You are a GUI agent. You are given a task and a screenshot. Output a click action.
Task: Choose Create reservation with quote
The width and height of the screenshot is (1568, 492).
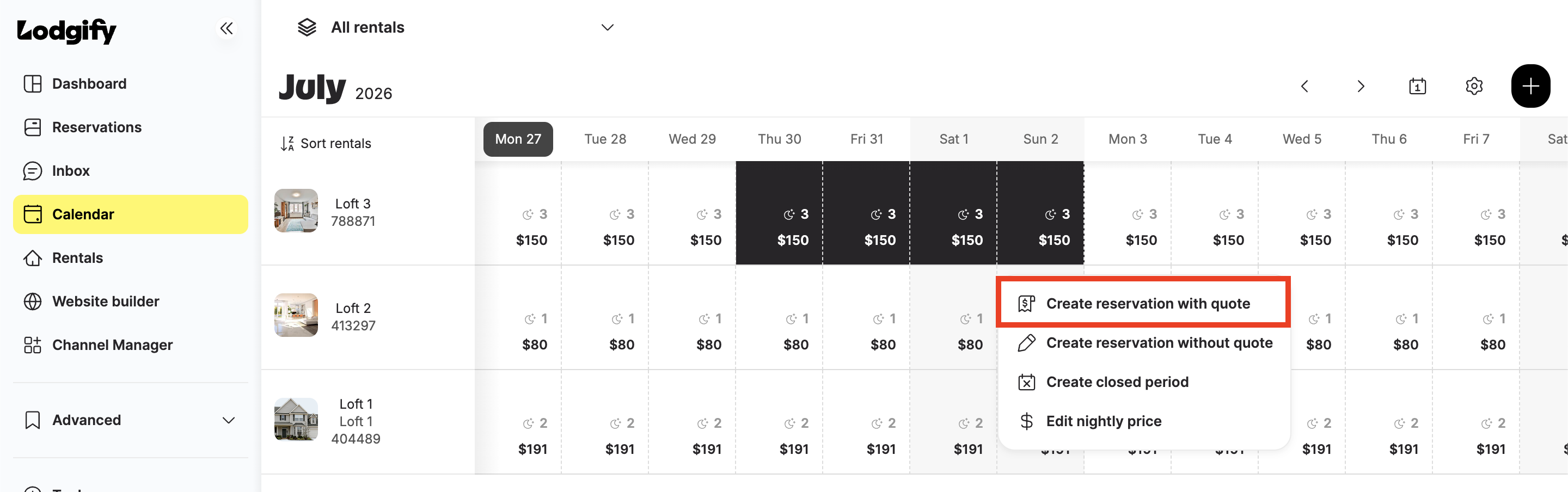click(x=1143, y=303)
